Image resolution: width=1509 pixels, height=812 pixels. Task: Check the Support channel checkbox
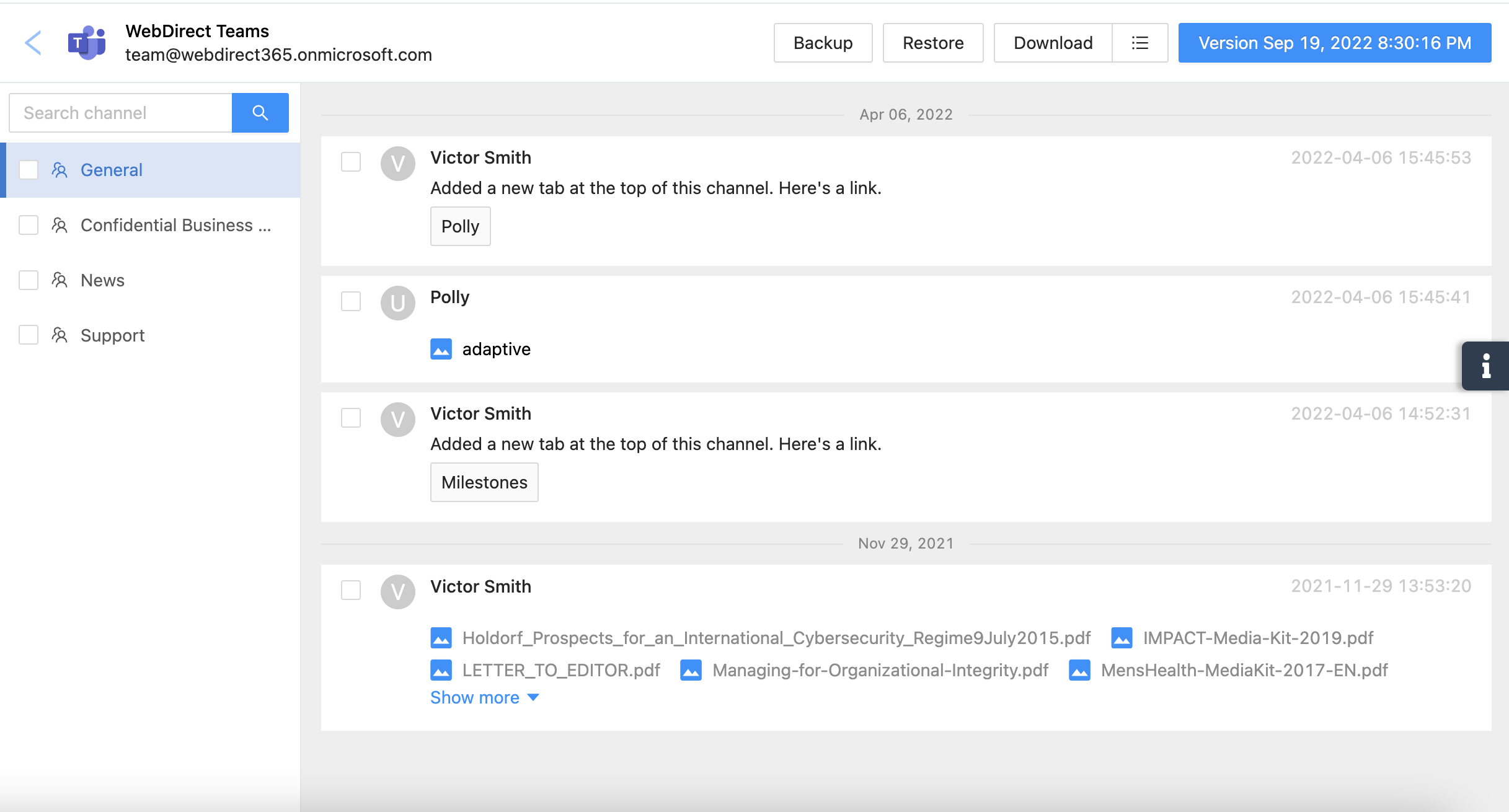coord(29,335)
